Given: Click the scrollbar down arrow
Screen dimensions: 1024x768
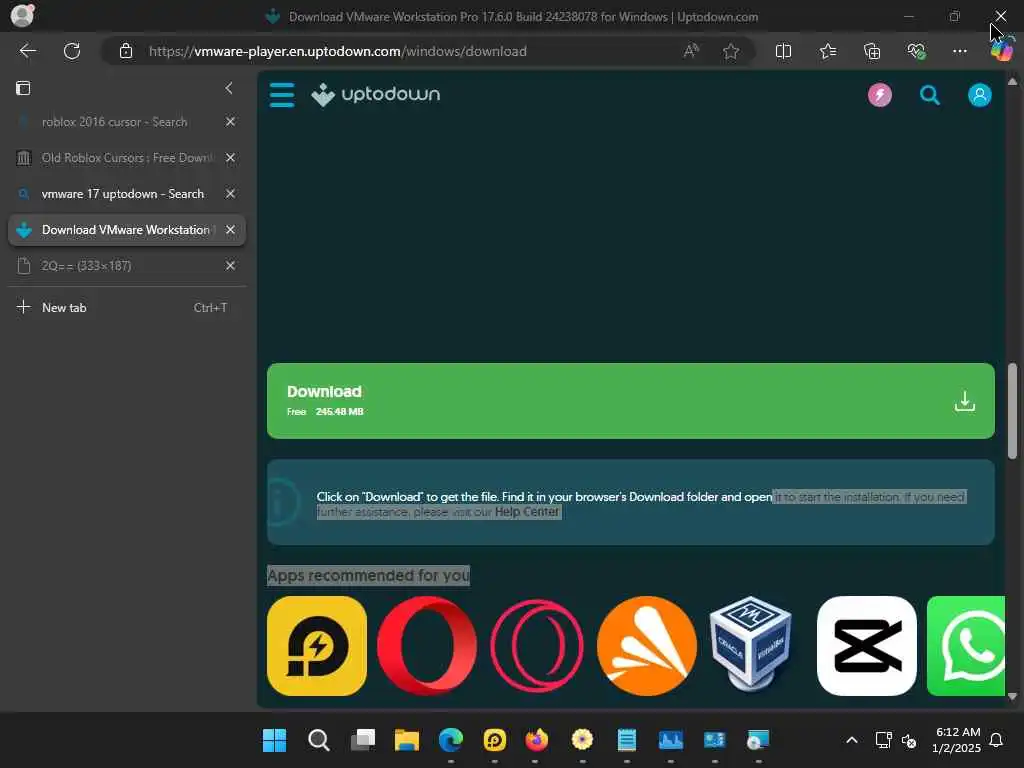Looking at the screenshot, I should [x=1012, y=696].
